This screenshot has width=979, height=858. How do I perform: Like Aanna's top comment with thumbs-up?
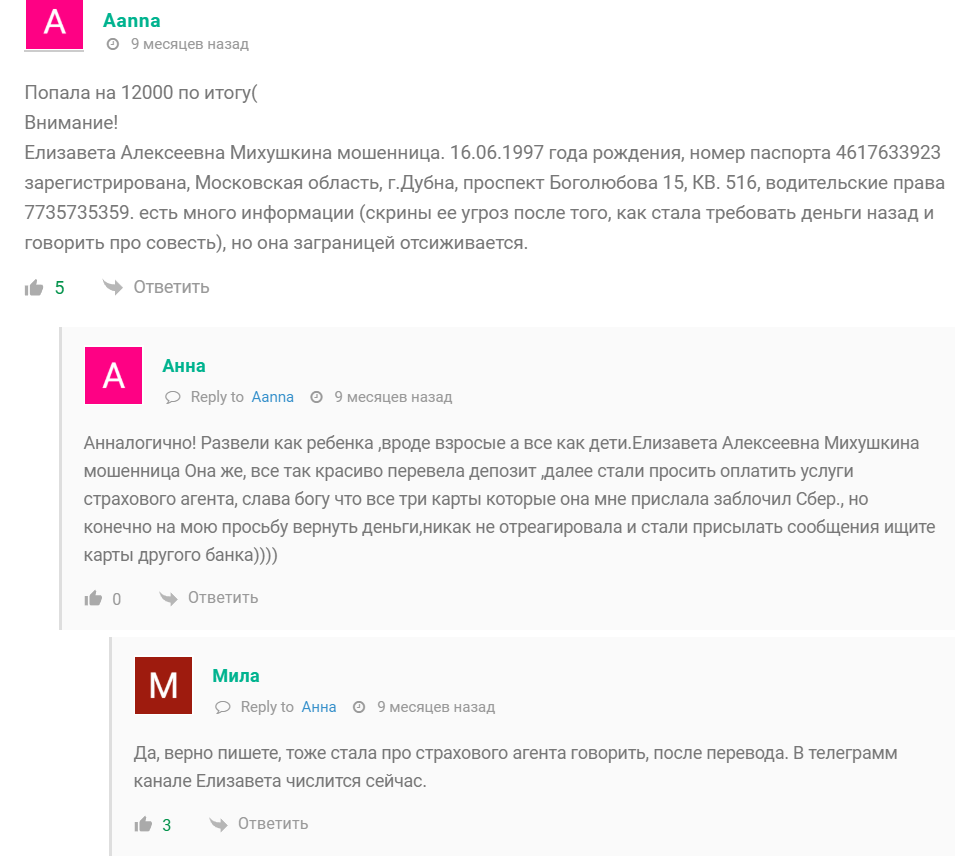34,288
